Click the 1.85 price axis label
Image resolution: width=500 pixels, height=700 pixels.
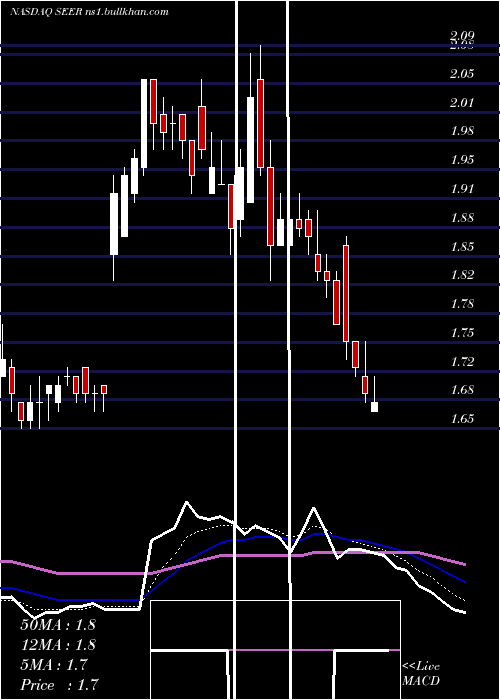pos(462,247)
